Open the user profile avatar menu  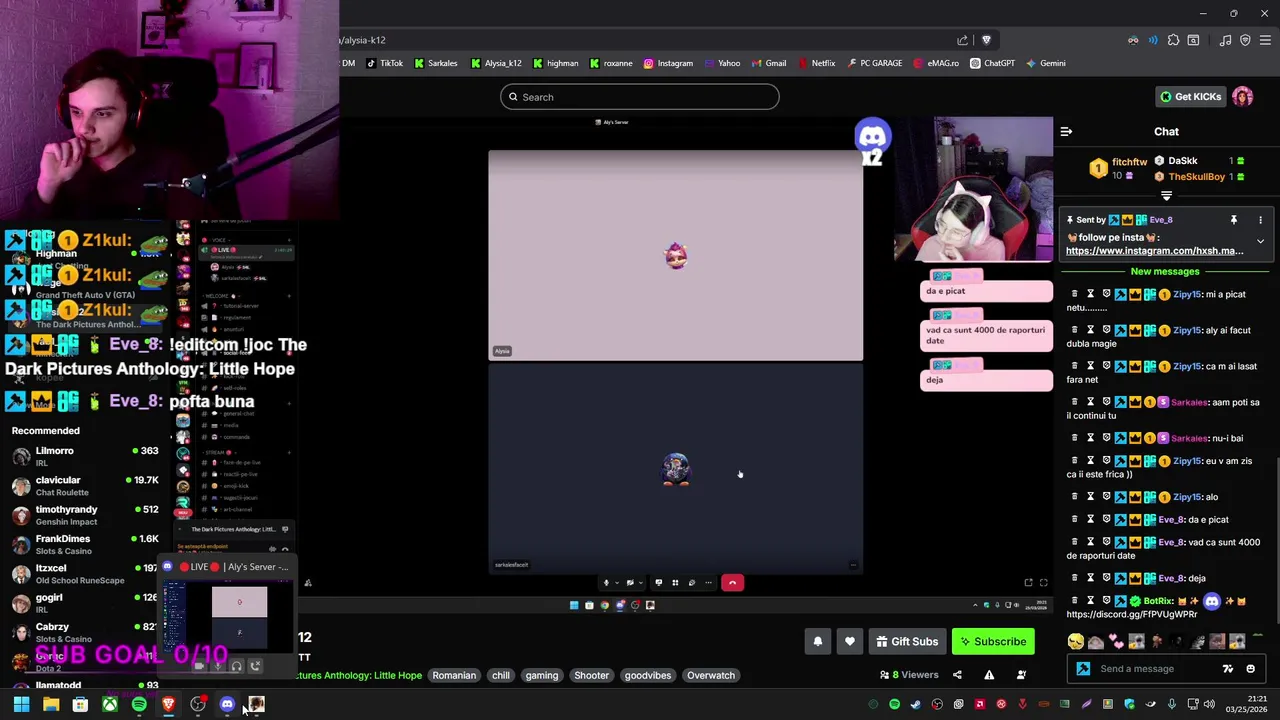click(x=1243, y=97)
